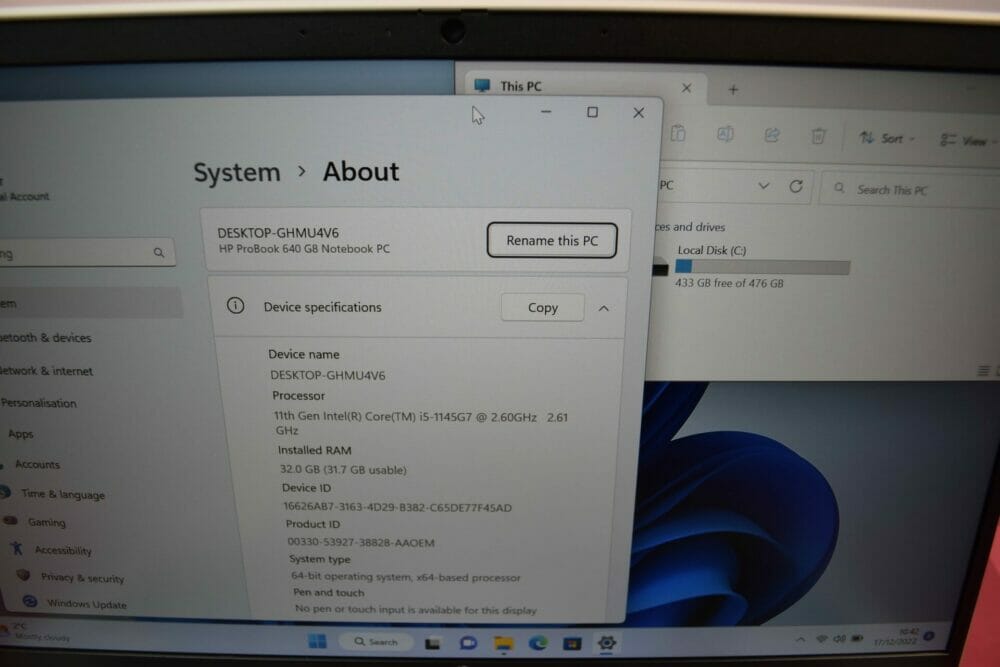Click the Search This PC field
Image resolution: width=1000 pixels, height=667 pixels.
pos(910,189)
